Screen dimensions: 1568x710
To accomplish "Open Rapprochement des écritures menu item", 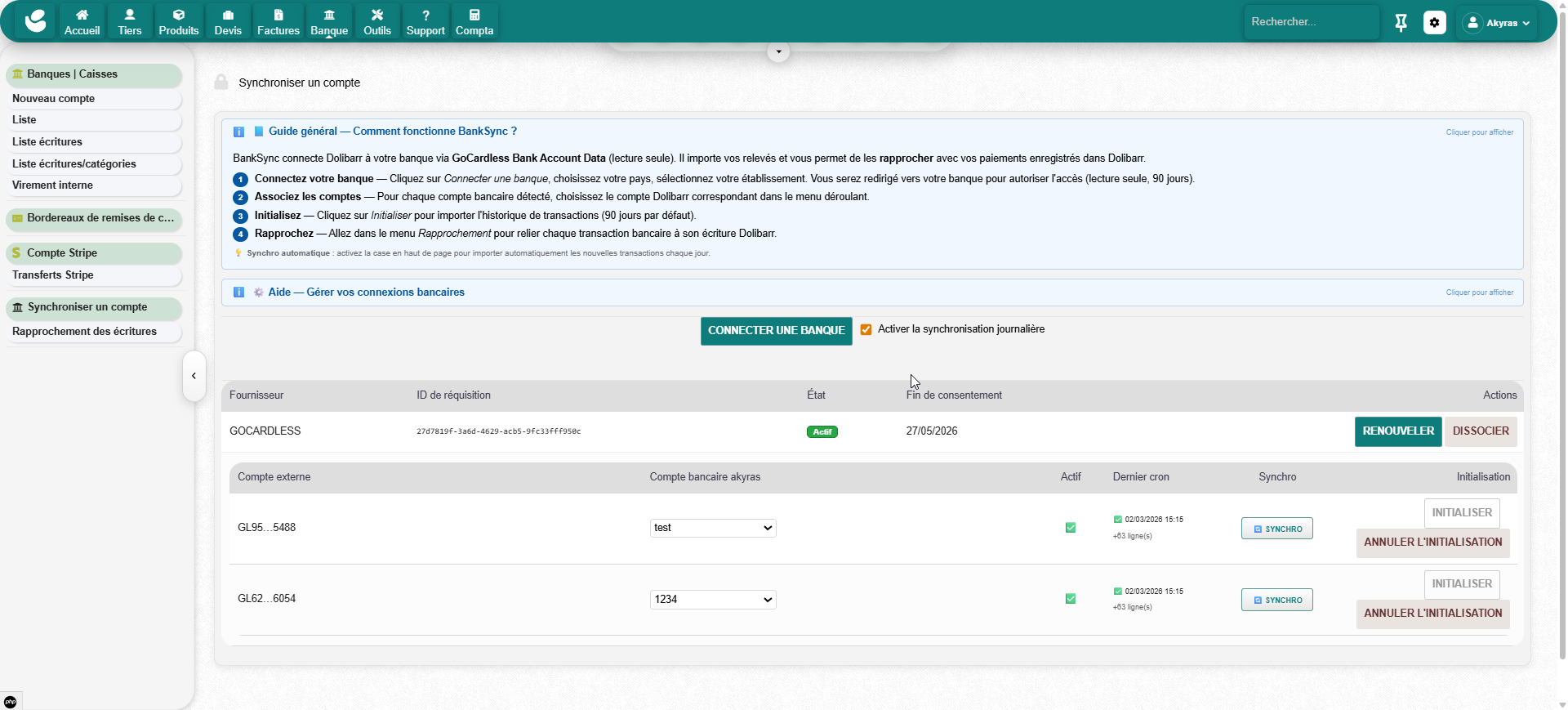I will [x=84, y=332].
